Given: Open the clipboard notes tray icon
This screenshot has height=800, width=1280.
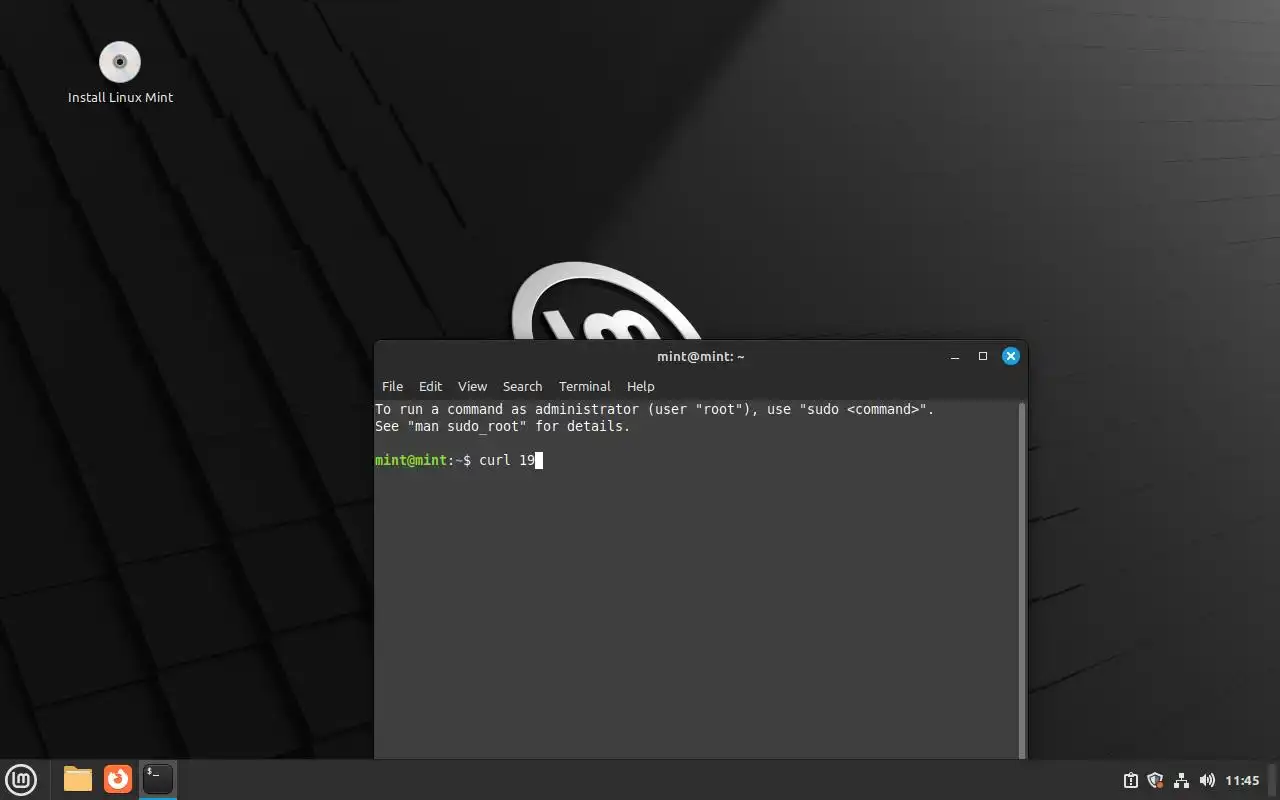Looking at the screenshot, I should (1131, 780).
